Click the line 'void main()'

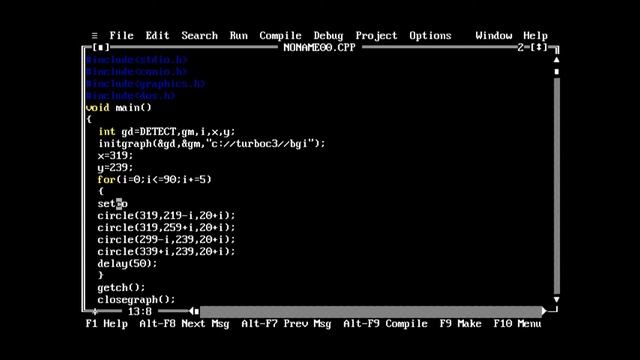coord(118,108)
